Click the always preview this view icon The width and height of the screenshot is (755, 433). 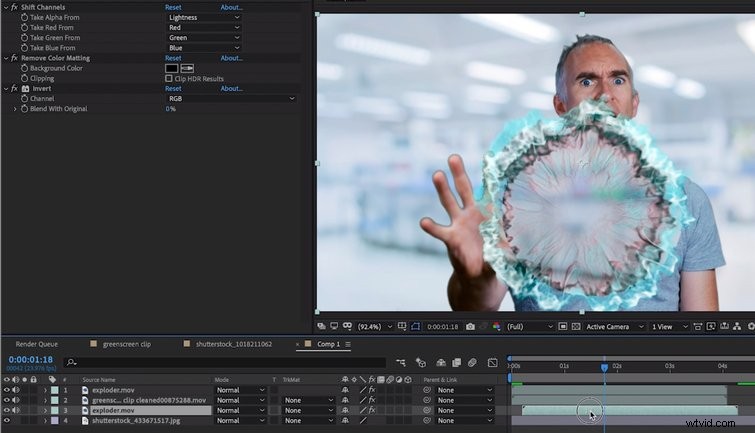[321, 327]
